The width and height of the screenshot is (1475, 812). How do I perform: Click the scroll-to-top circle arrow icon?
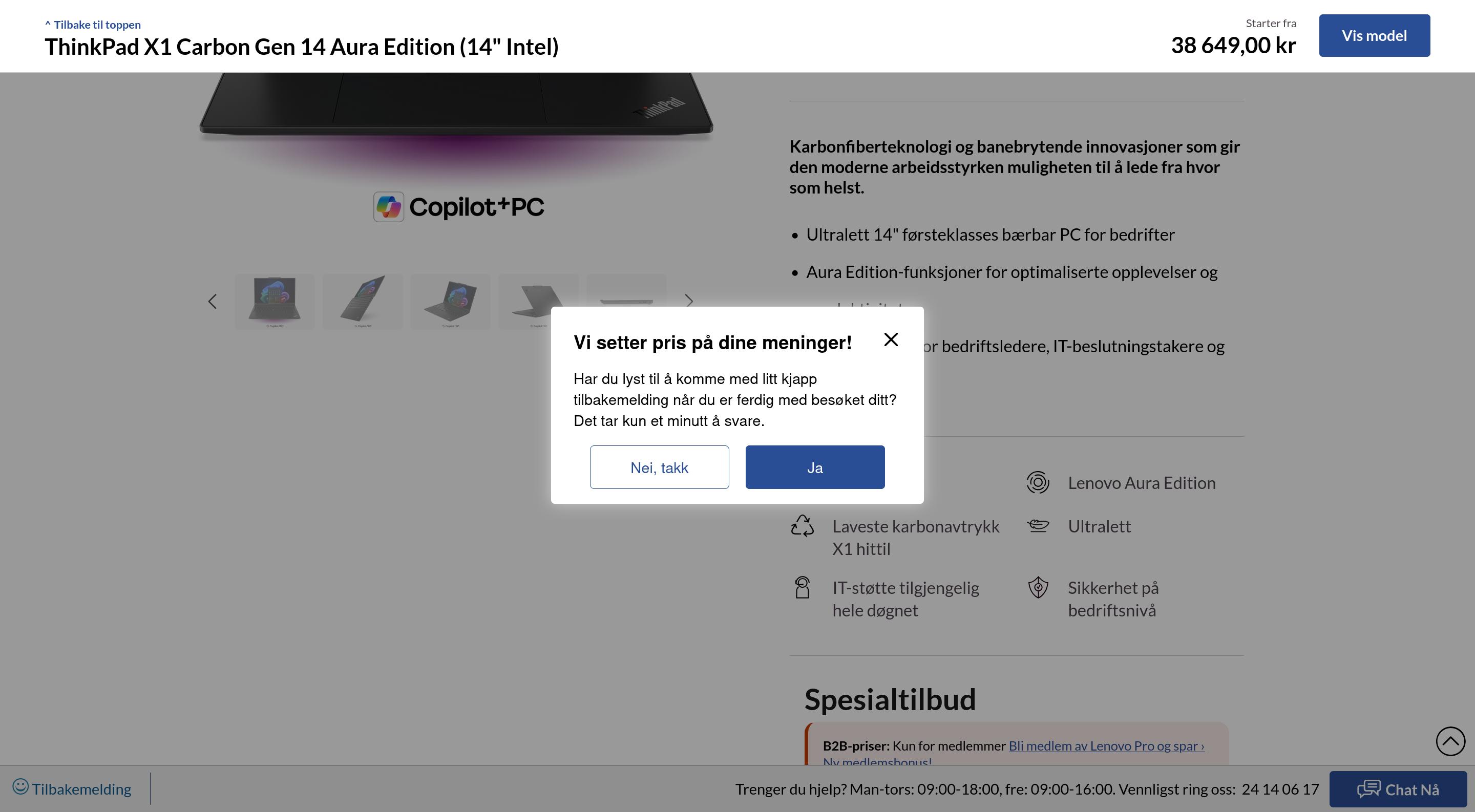[1450, 741]
